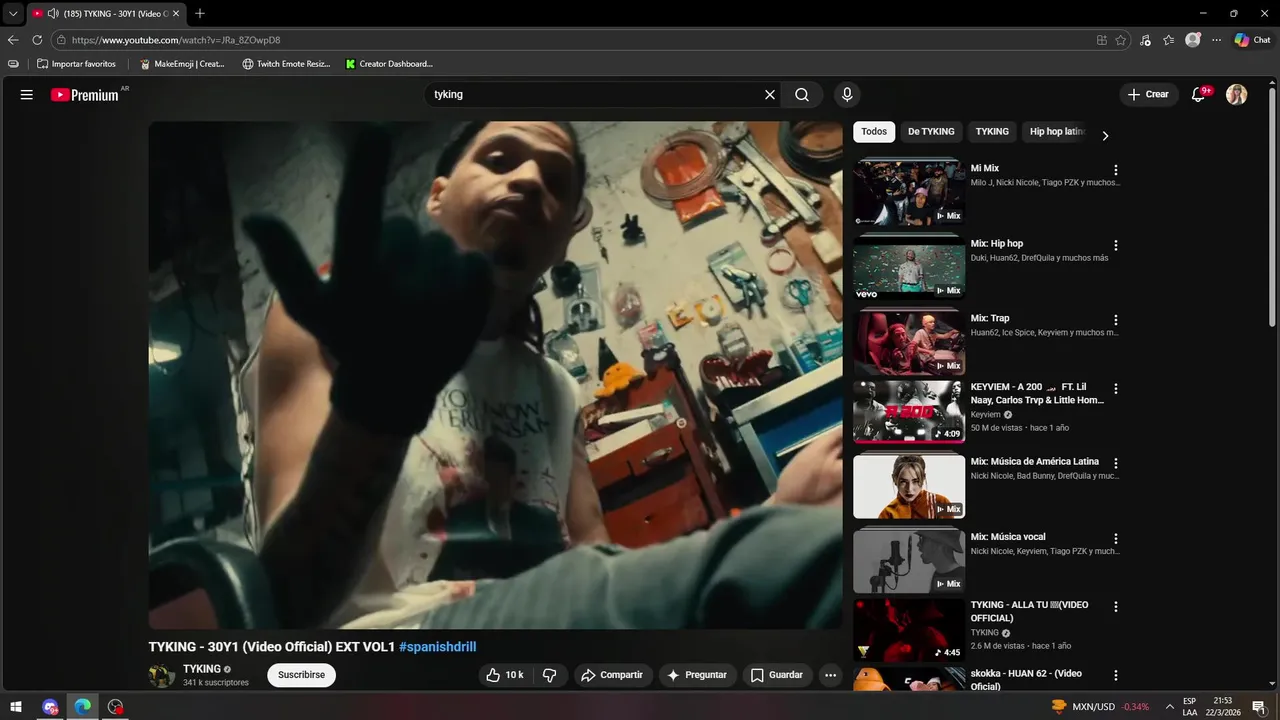Open options for skokka - HUAN 62 video
Screen dimensions: 1280x720
(x=1116, y=675)
